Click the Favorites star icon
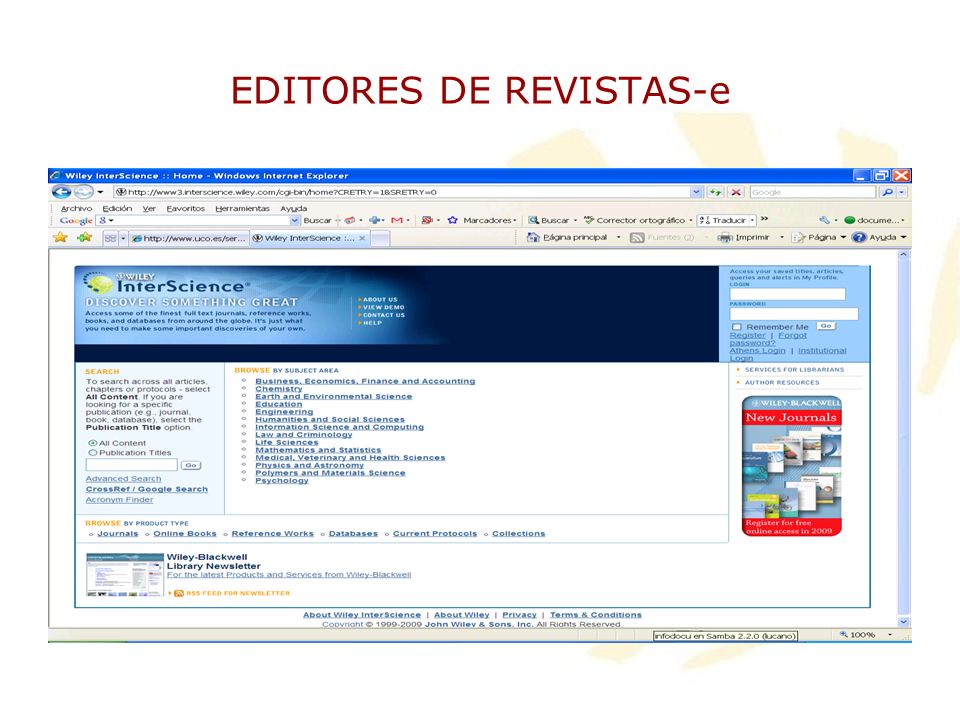The image size is (960, 720). [x=60, y=238]
